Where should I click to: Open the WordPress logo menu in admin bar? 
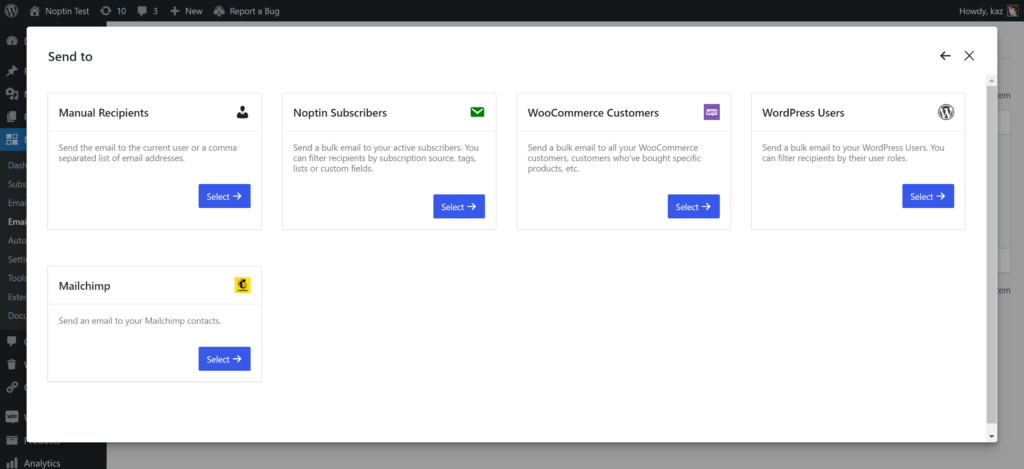click(x=12, y=10)
